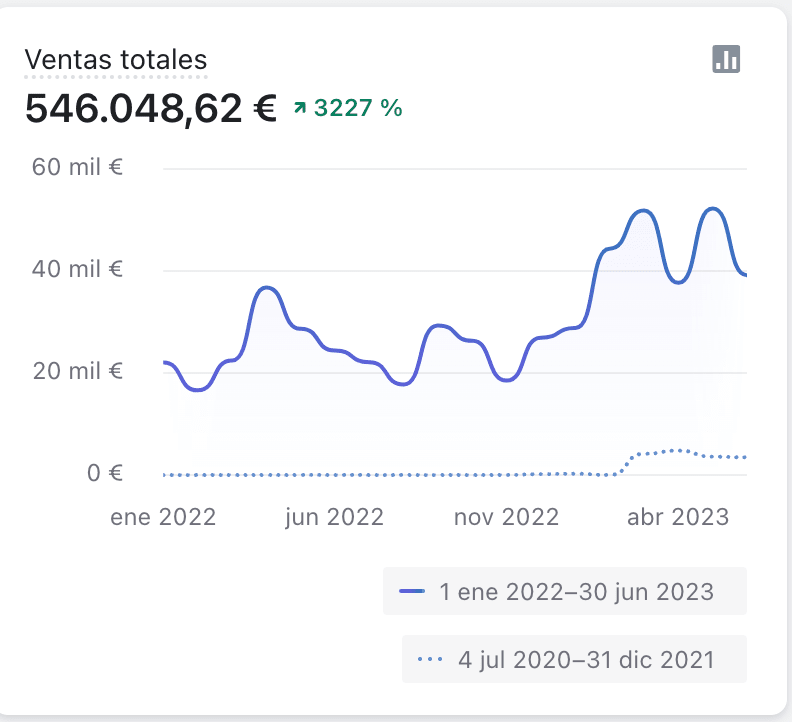
Task: Select the ene 2022 axis label
Action: [x=163, y=517]
